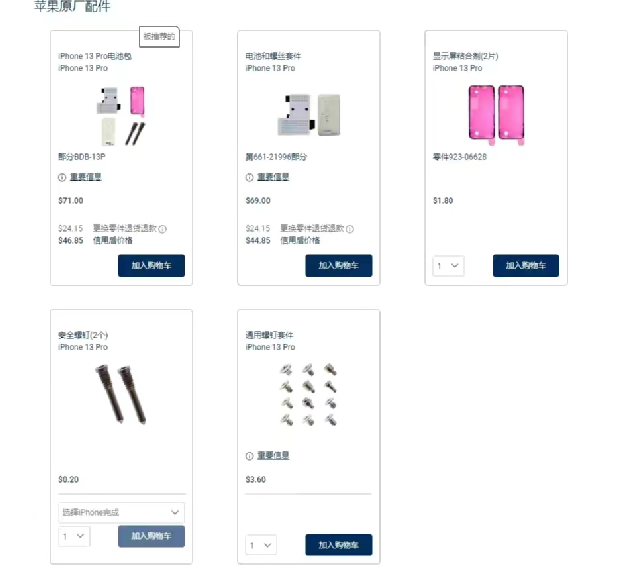Open quantity dropdown for universal screw kit

point(261,545)
